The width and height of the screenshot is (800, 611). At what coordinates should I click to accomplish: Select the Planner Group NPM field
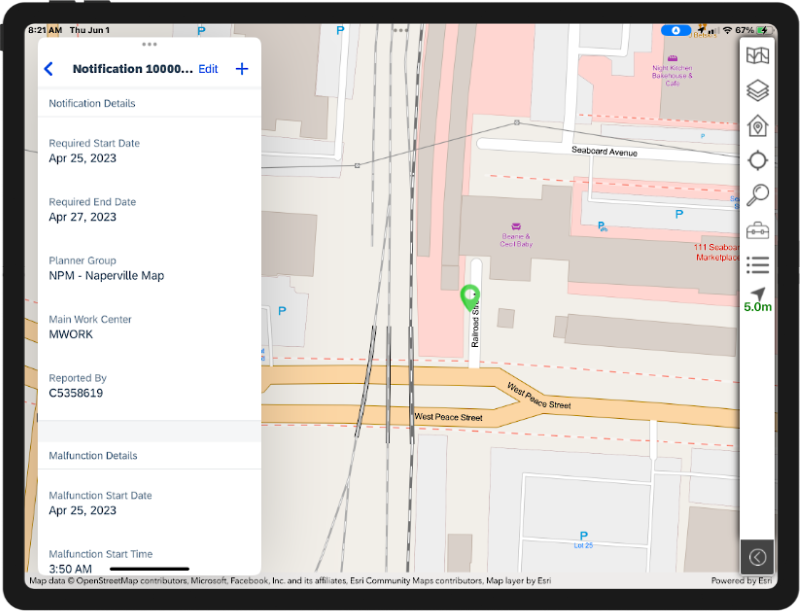pos(149,268)
